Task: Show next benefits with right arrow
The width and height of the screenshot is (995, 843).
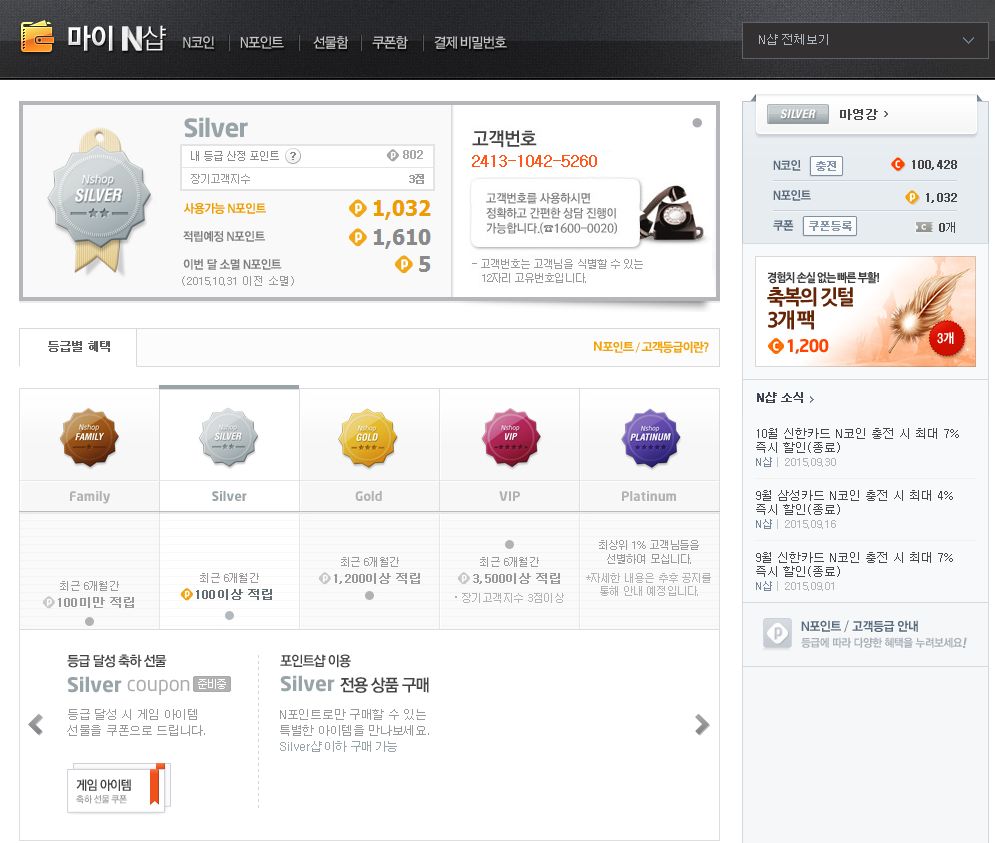Action: tap(702, 725)
